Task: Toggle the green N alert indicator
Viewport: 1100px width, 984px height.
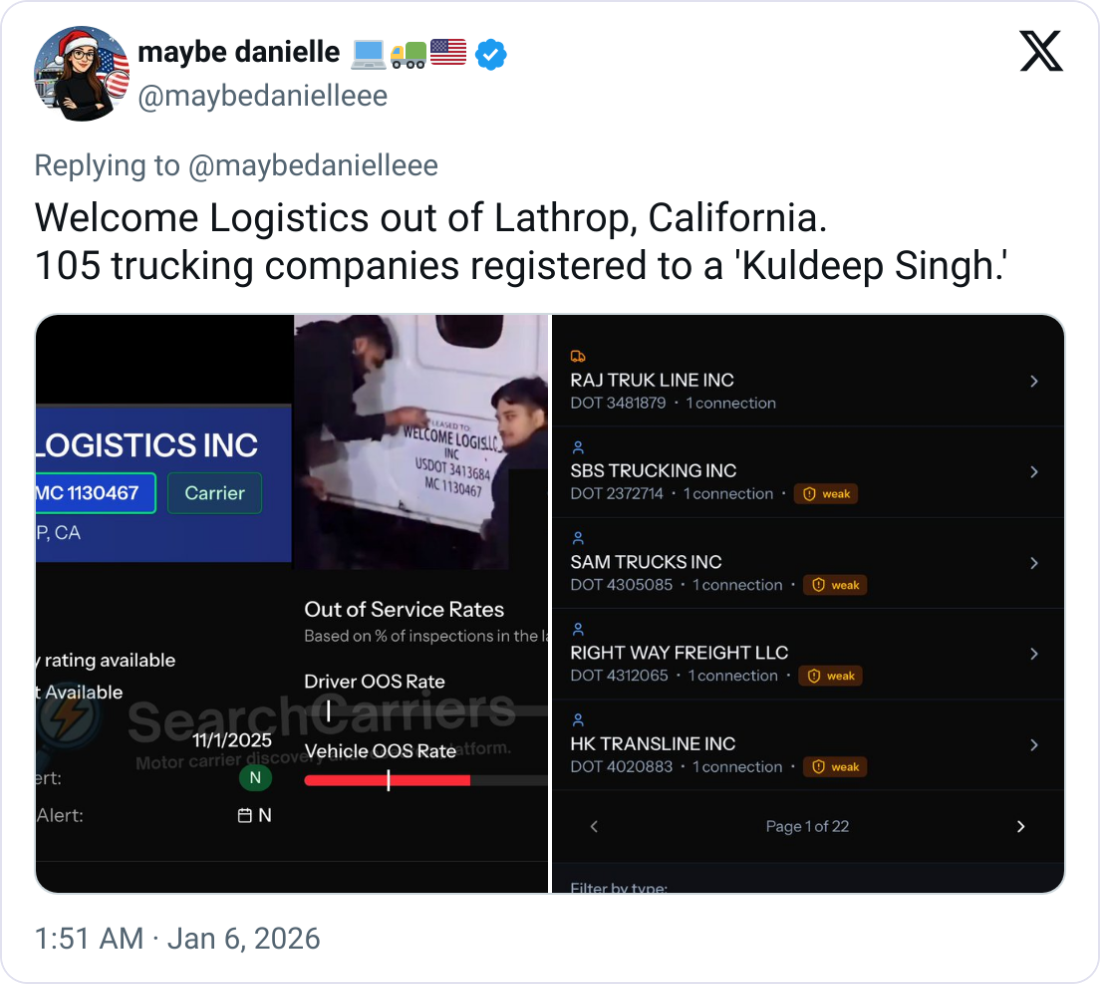Action: coord(255,778)
